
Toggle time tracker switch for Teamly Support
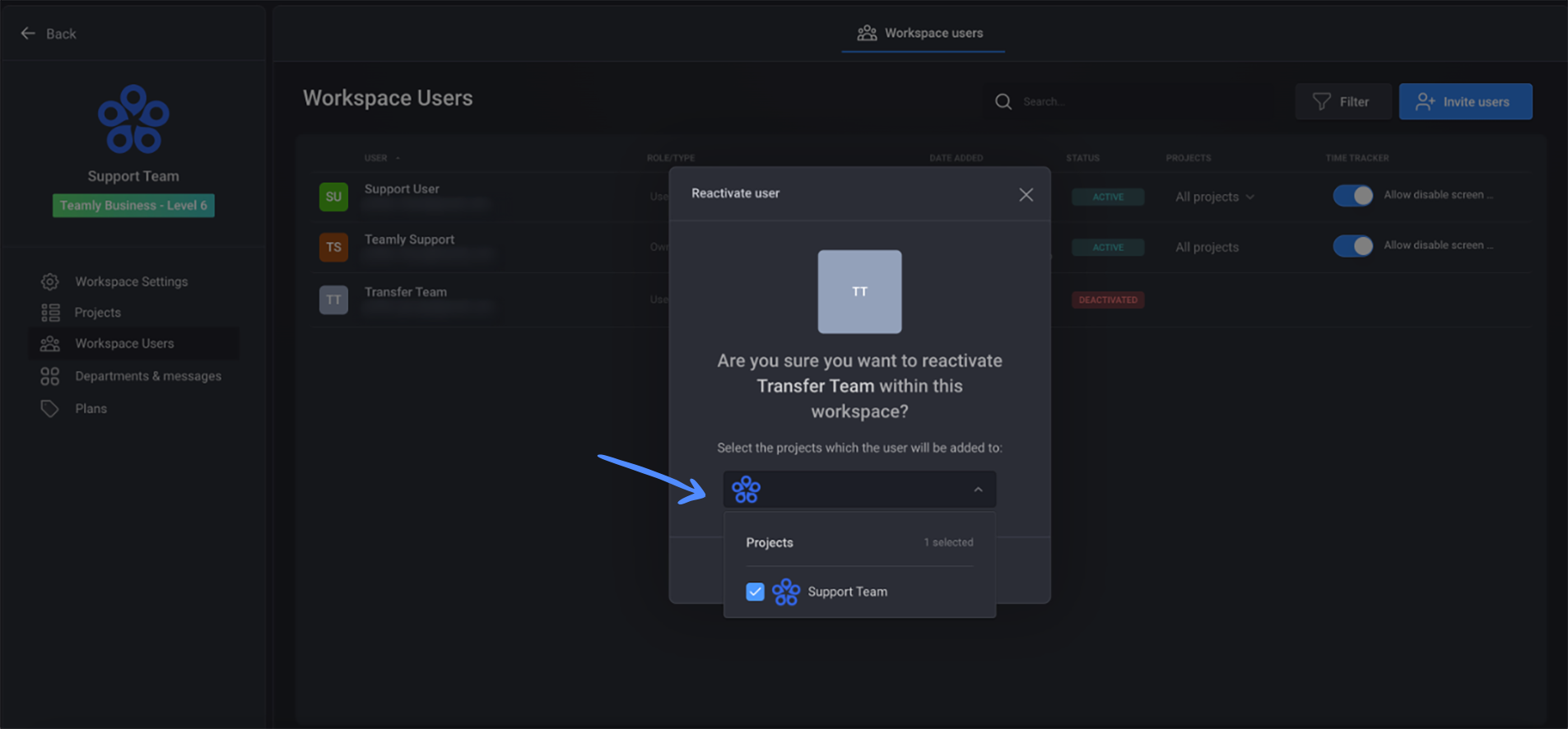[1352, 246]
